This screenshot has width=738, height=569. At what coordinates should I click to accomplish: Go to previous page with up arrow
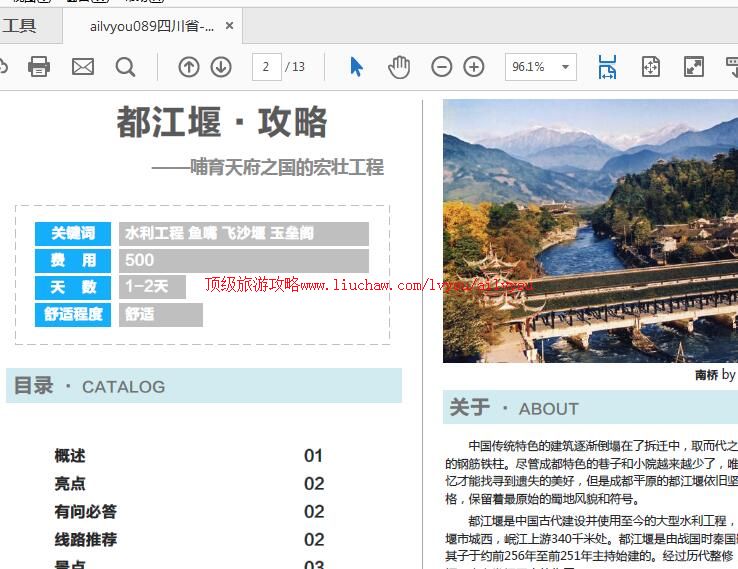pyautogui.click(x=189, y=67)
